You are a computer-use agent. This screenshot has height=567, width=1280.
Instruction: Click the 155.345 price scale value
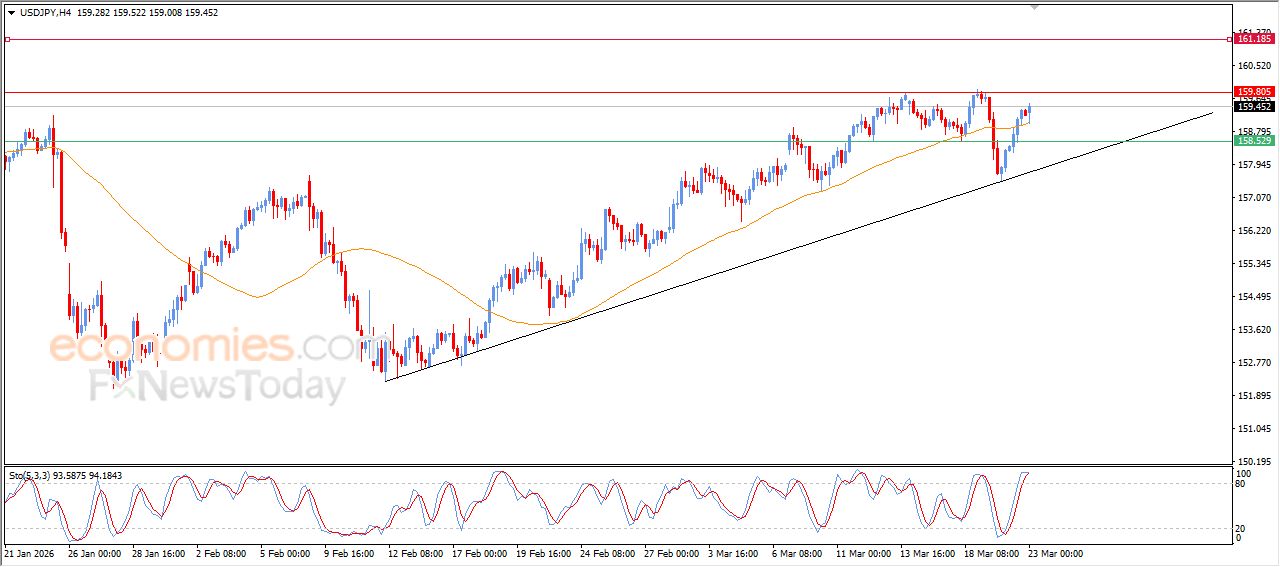[x=1253, y=264]
